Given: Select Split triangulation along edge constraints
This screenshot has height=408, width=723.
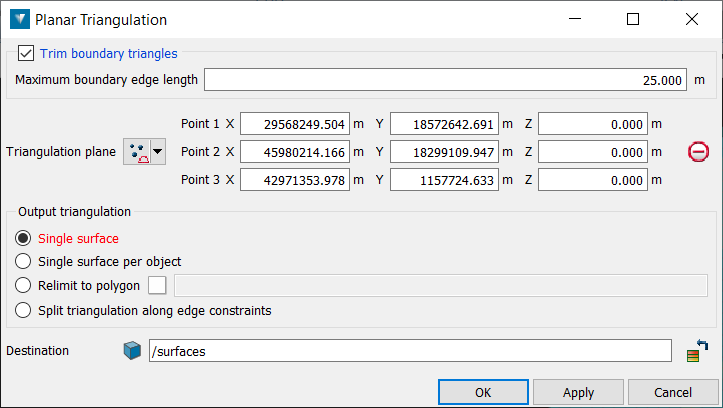Looking at the screenshot, I should pos(25,310).
